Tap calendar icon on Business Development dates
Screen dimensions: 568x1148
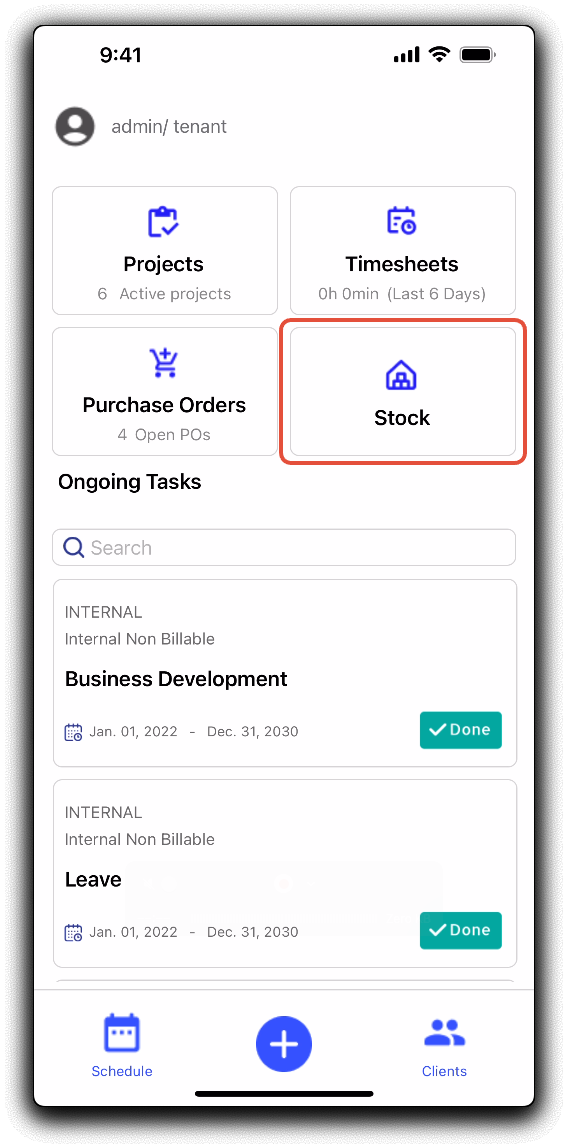tap(74, 731)
